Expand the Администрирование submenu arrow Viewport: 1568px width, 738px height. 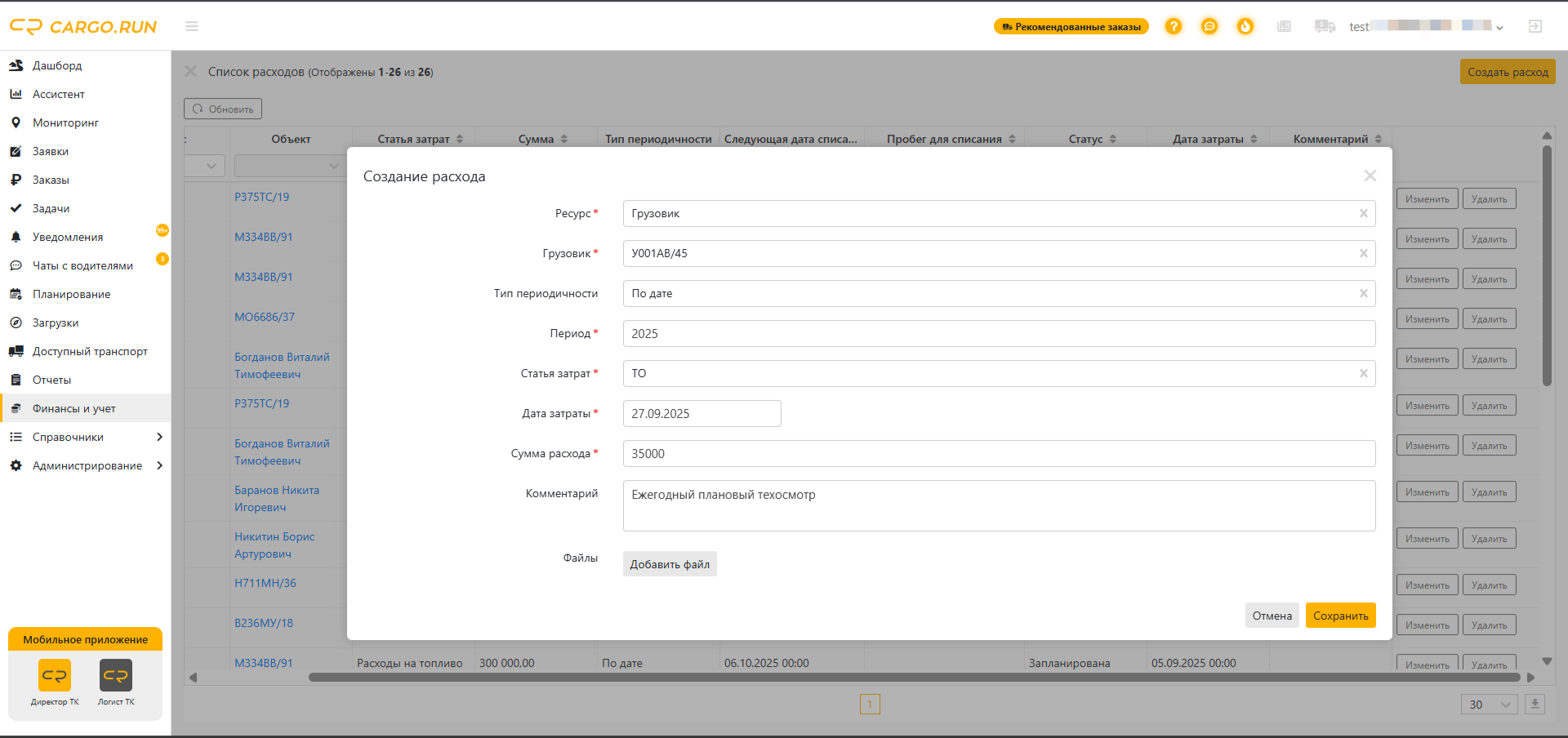click(x=159, y=465)
